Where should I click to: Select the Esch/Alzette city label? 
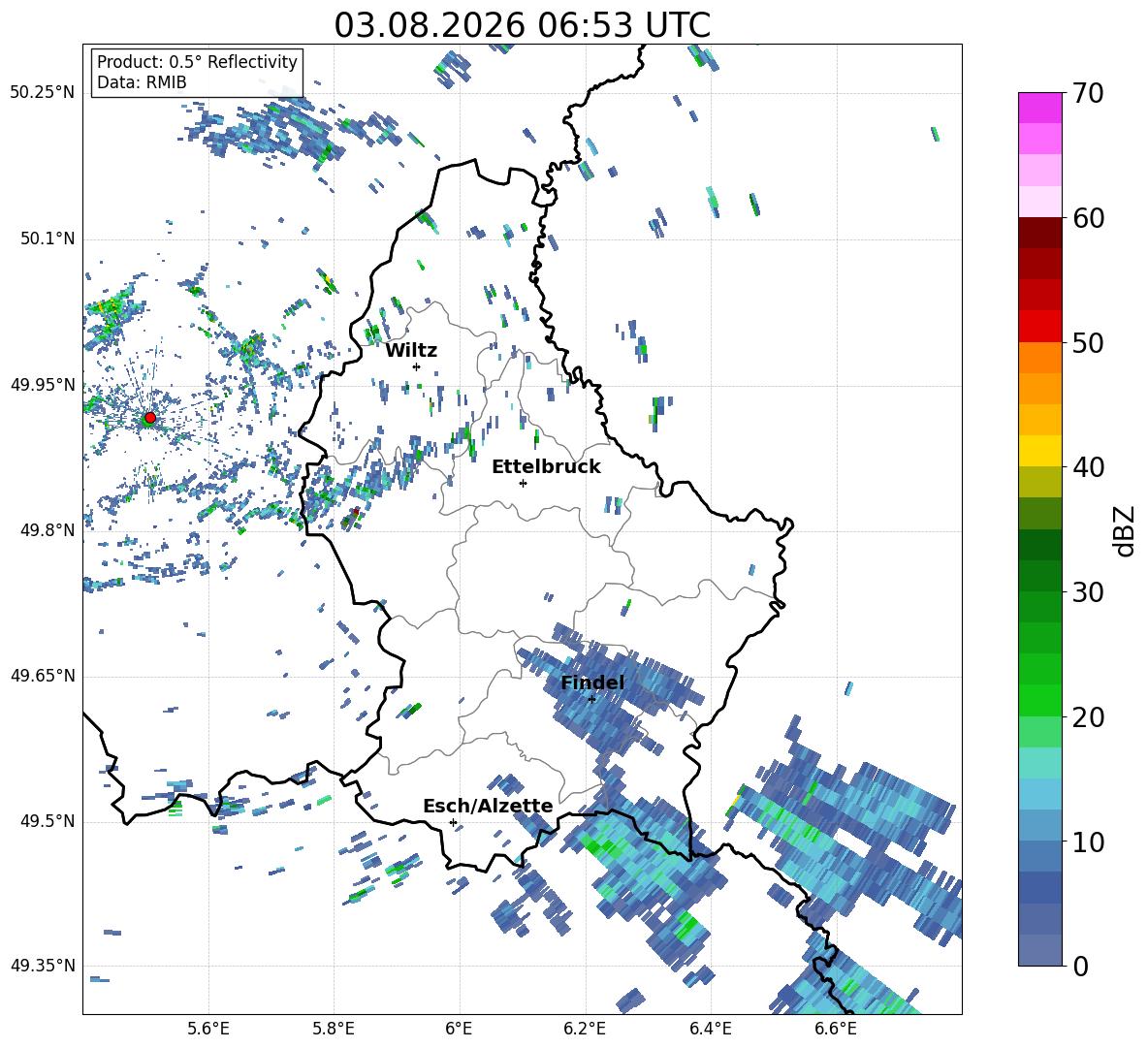[x=488, y=807]
